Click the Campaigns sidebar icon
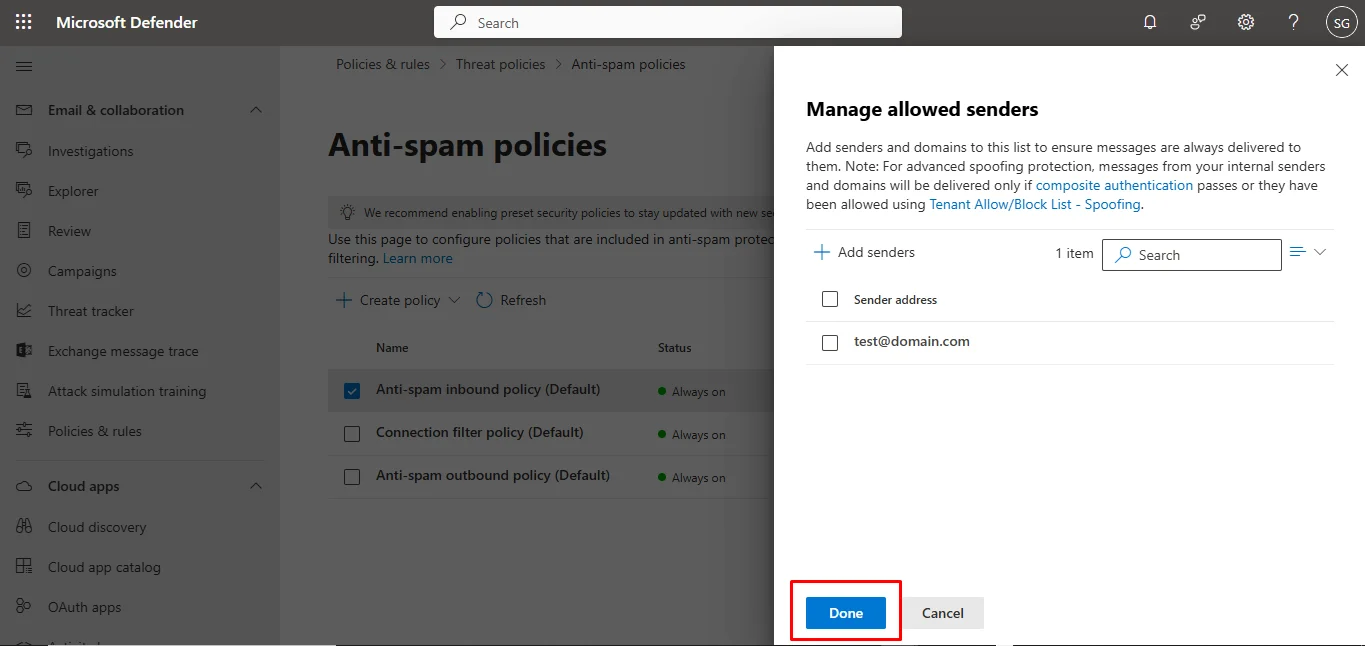Image resolution: width=1365 pixels, height=646 pixels. [x=25, y=270]
